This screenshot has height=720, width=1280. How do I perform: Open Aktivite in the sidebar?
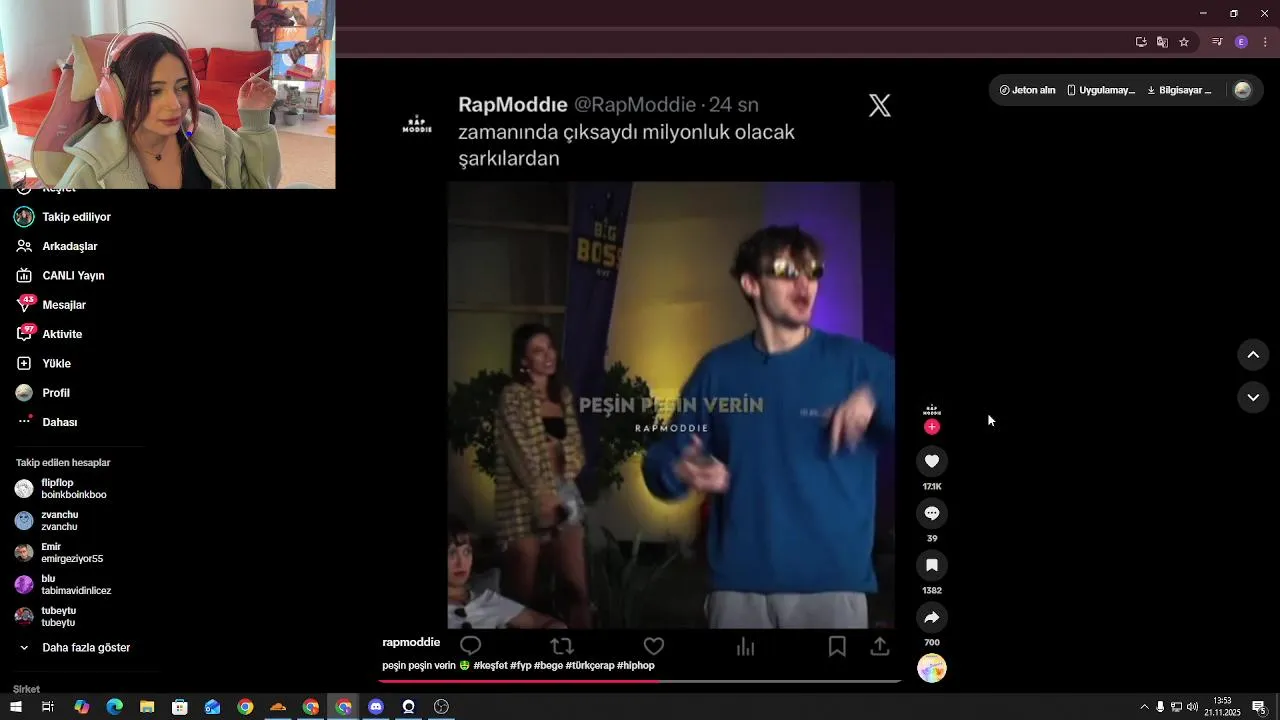pos(49,334)
